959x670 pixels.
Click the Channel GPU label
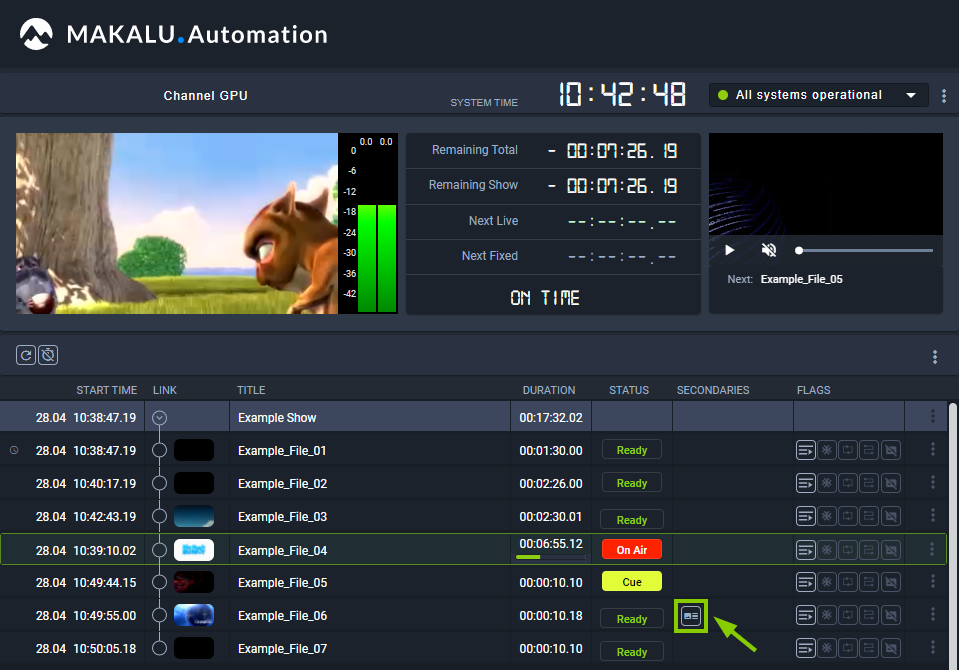[206, 95]
